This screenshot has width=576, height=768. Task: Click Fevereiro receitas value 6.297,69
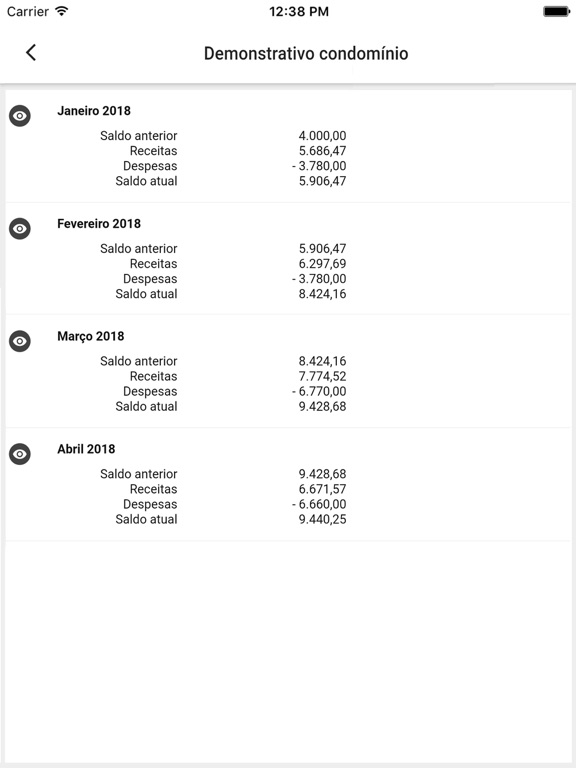point(322,264)
